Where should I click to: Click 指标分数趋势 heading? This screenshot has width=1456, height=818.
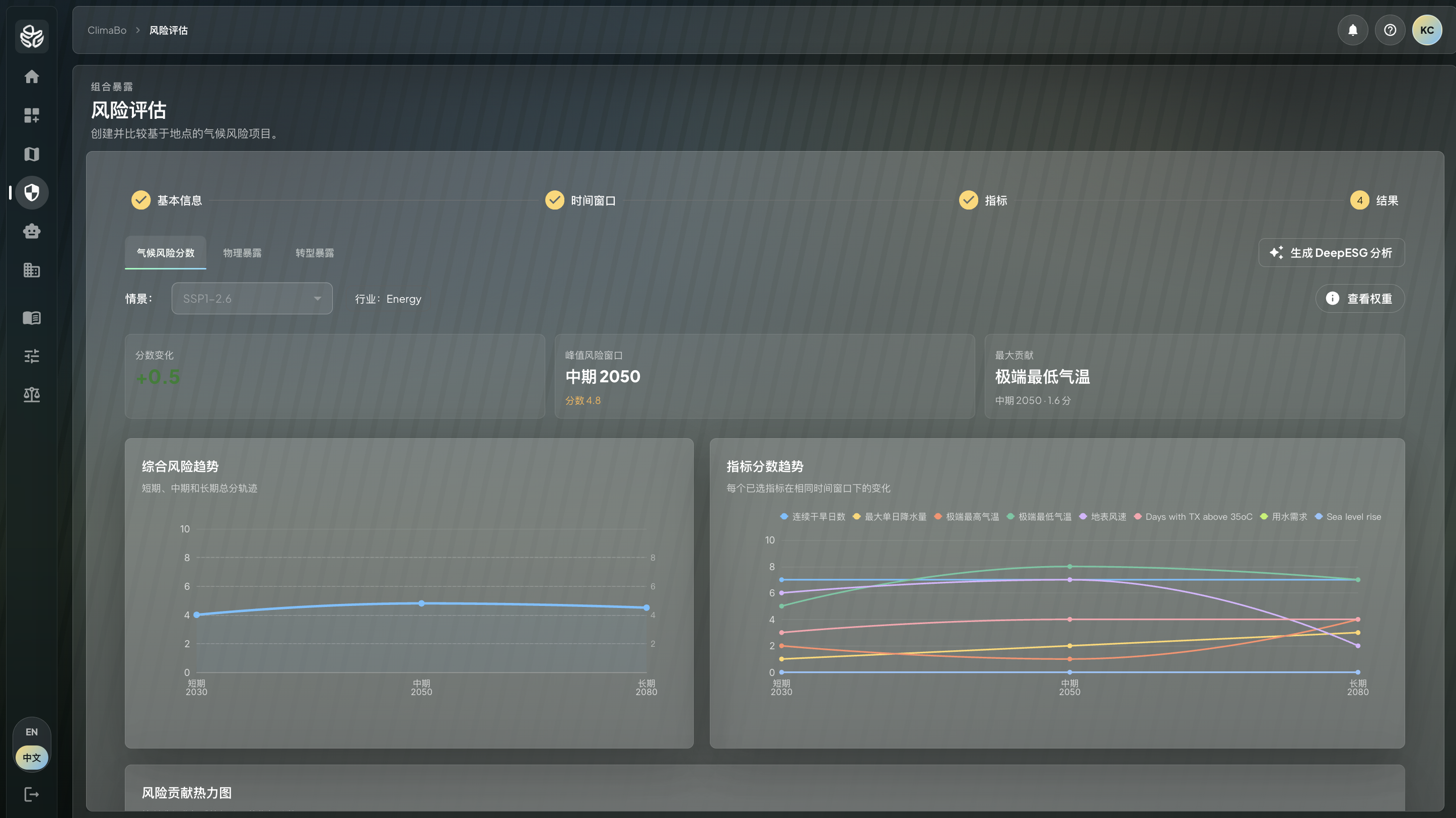765,466
